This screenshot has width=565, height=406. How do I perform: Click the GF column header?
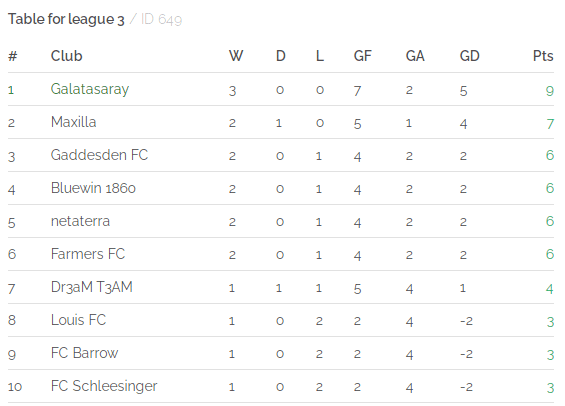(362, 56)
